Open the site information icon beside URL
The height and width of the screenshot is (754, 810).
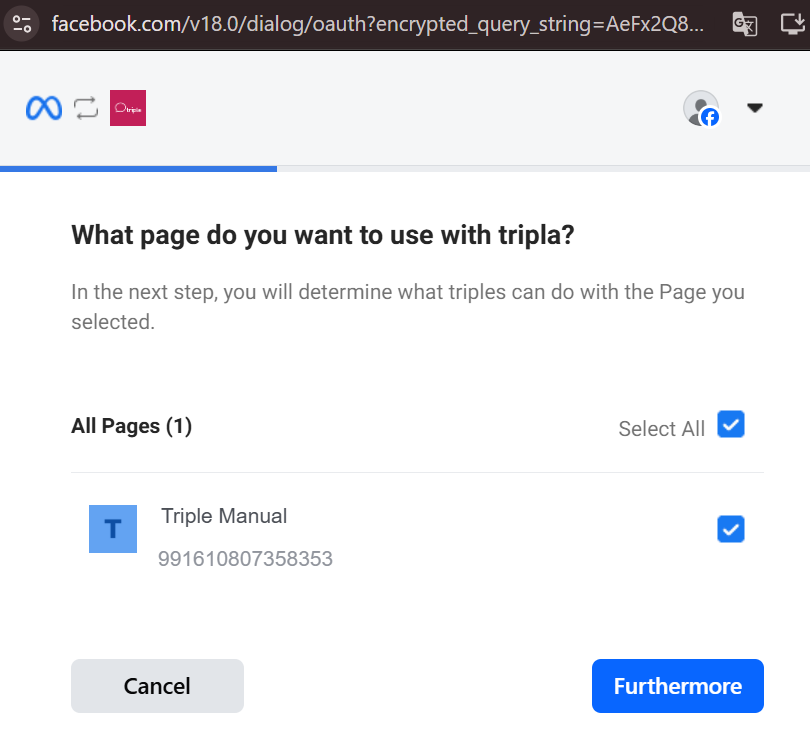click(x=22, y=24)
